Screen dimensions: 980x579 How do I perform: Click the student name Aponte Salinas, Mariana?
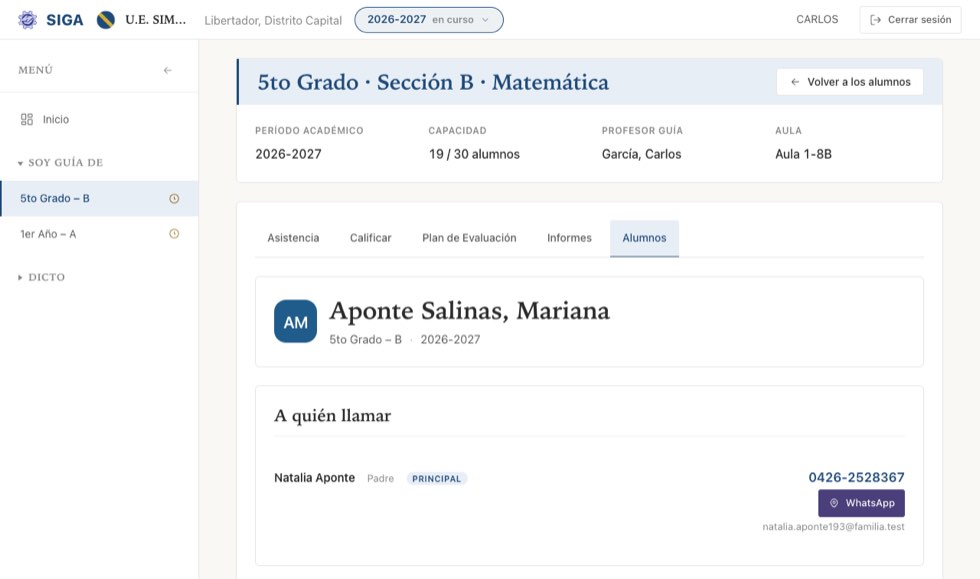click(x=469, y=311)
